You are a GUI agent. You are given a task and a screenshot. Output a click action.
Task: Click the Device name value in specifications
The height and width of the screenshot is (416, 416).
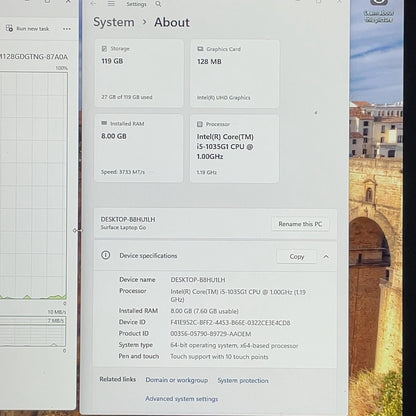(x=198, y=280)
